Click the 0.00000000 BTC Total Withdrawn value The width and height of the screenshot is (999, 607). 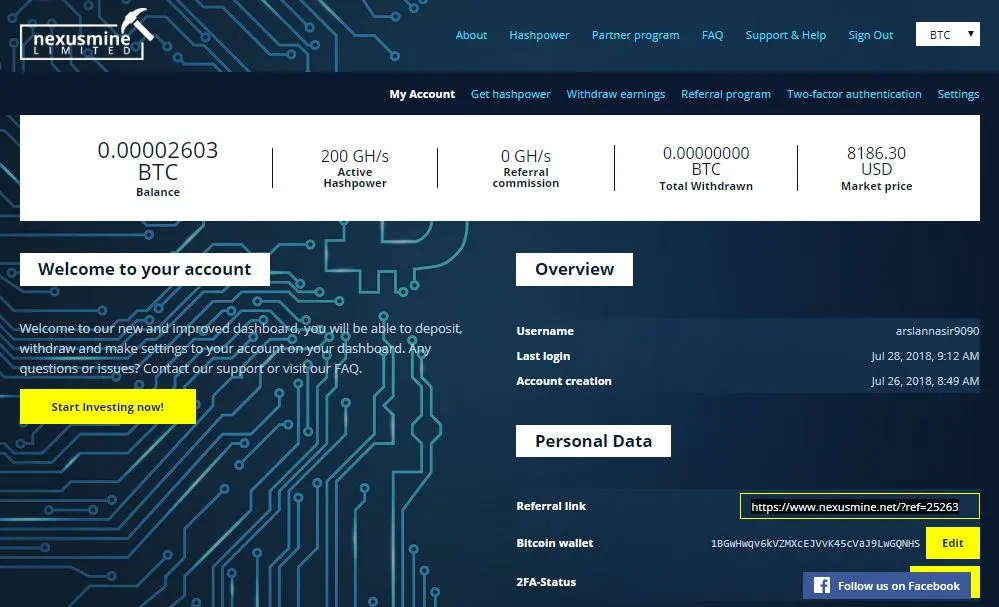[706, 161]
